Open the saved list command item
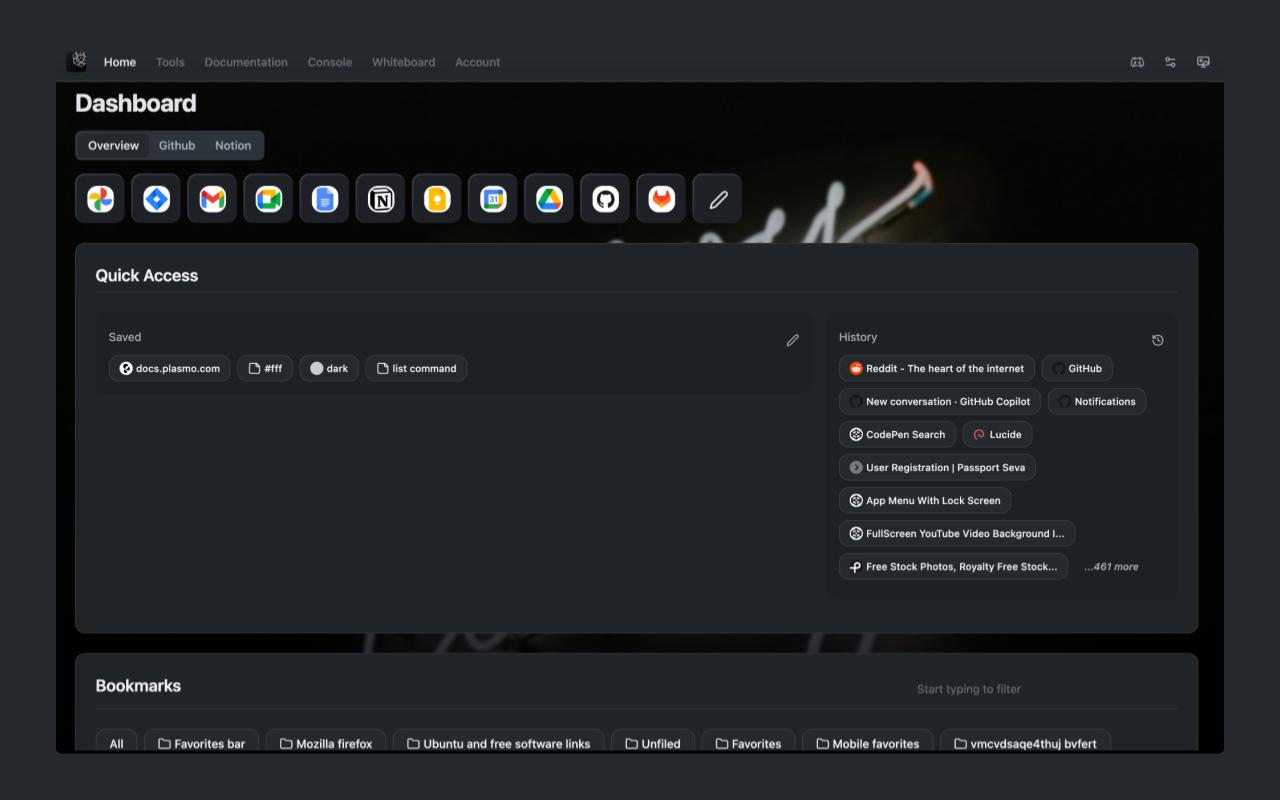Image resolution: width=1280 pixels, height=800 pixels. (x=416, y=368)
